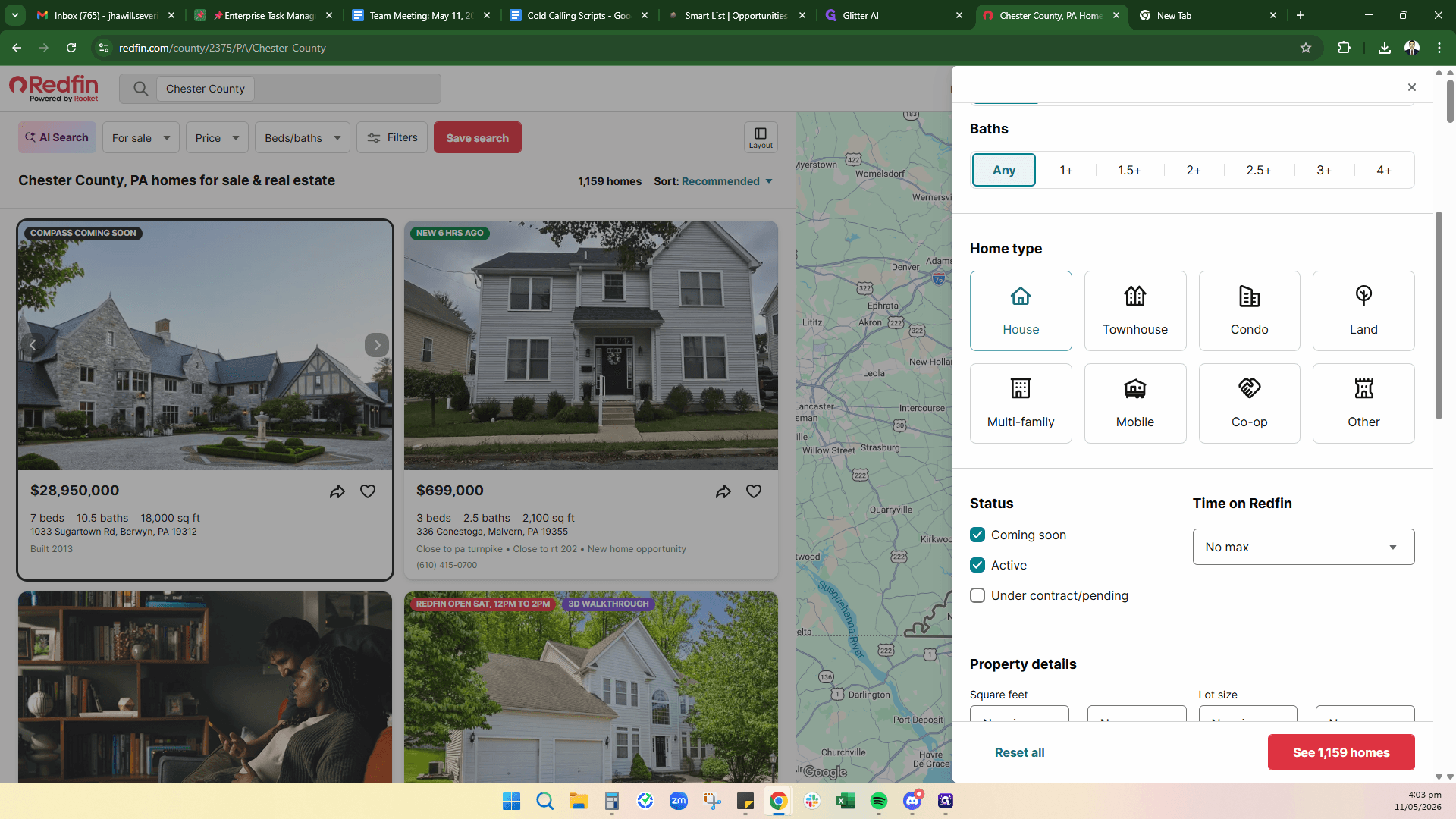Open the AI Search button

[57, 137]
